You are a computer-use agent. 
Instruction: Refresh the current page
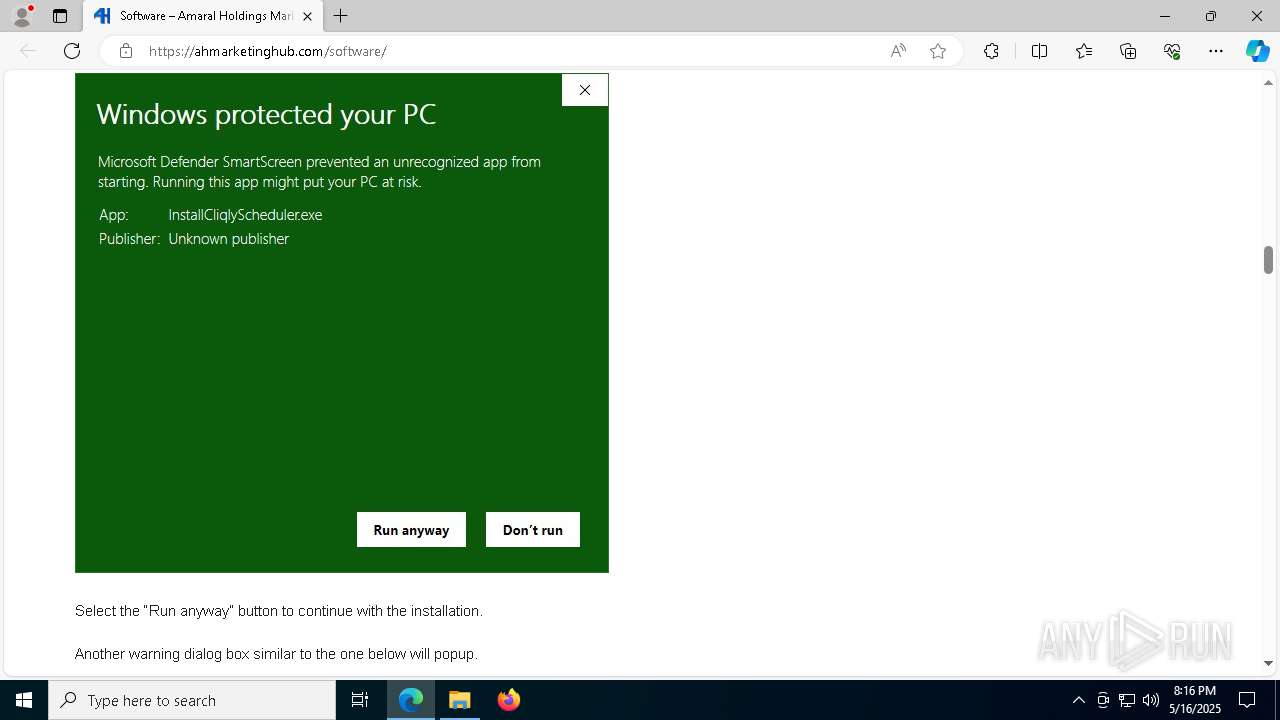pyautogui.click(x=72, y=51)
